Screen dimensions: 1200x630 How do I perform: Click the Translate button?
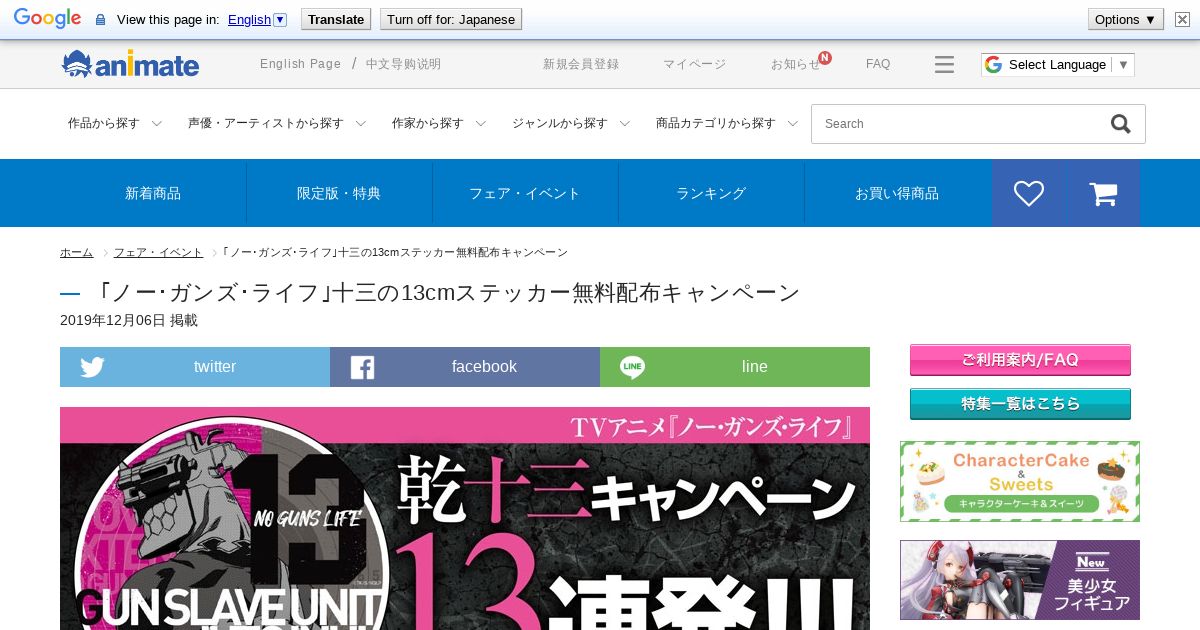click(x=336, y=19)
